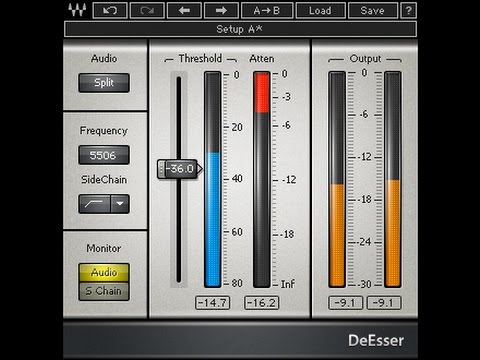This screenshot has height=360, width=480.
Task: Click the SideChain label
Action: 104,180
